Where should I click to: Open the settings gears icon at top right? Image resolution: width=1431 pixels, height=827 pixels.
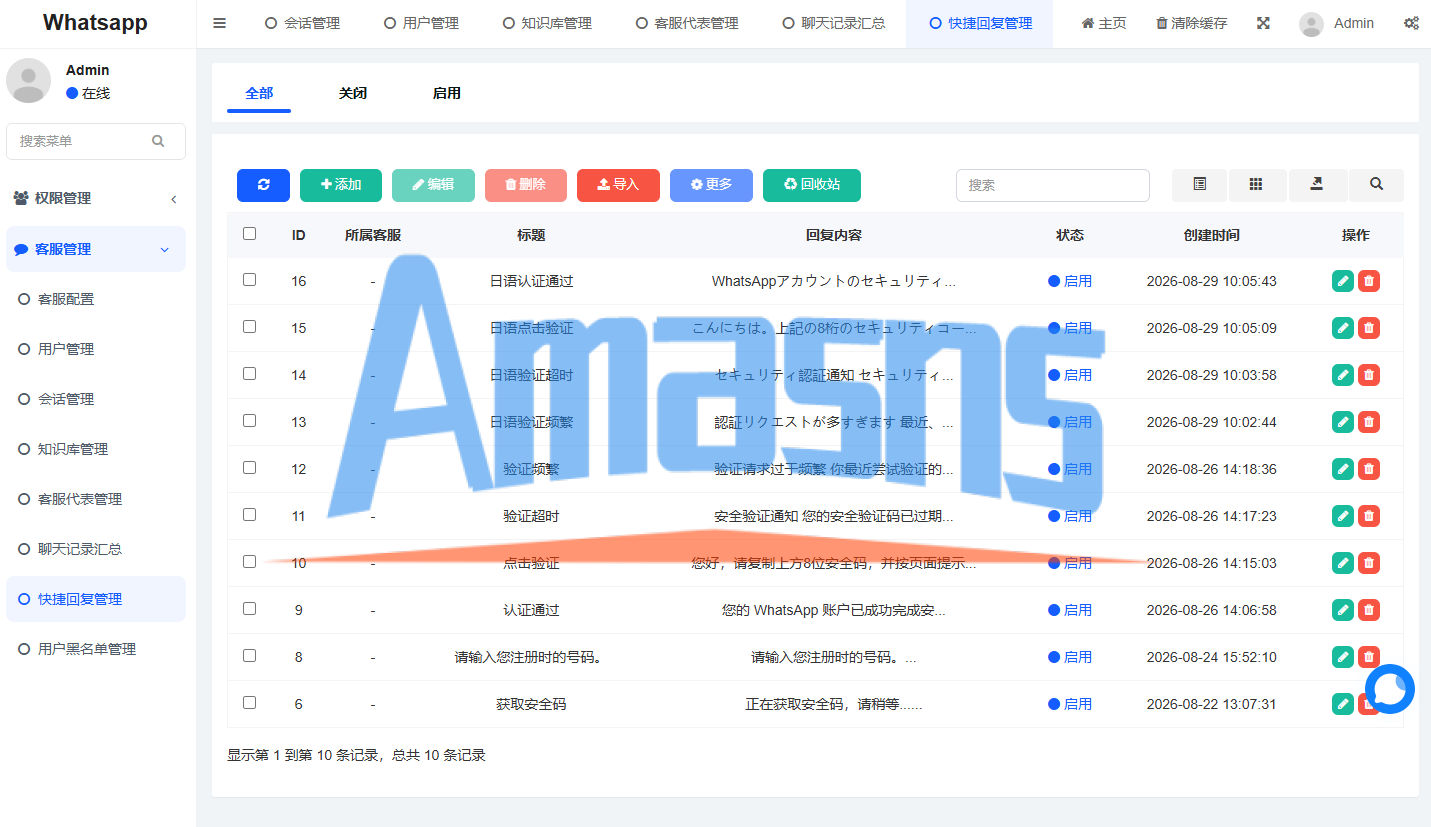coord(1411,23)
